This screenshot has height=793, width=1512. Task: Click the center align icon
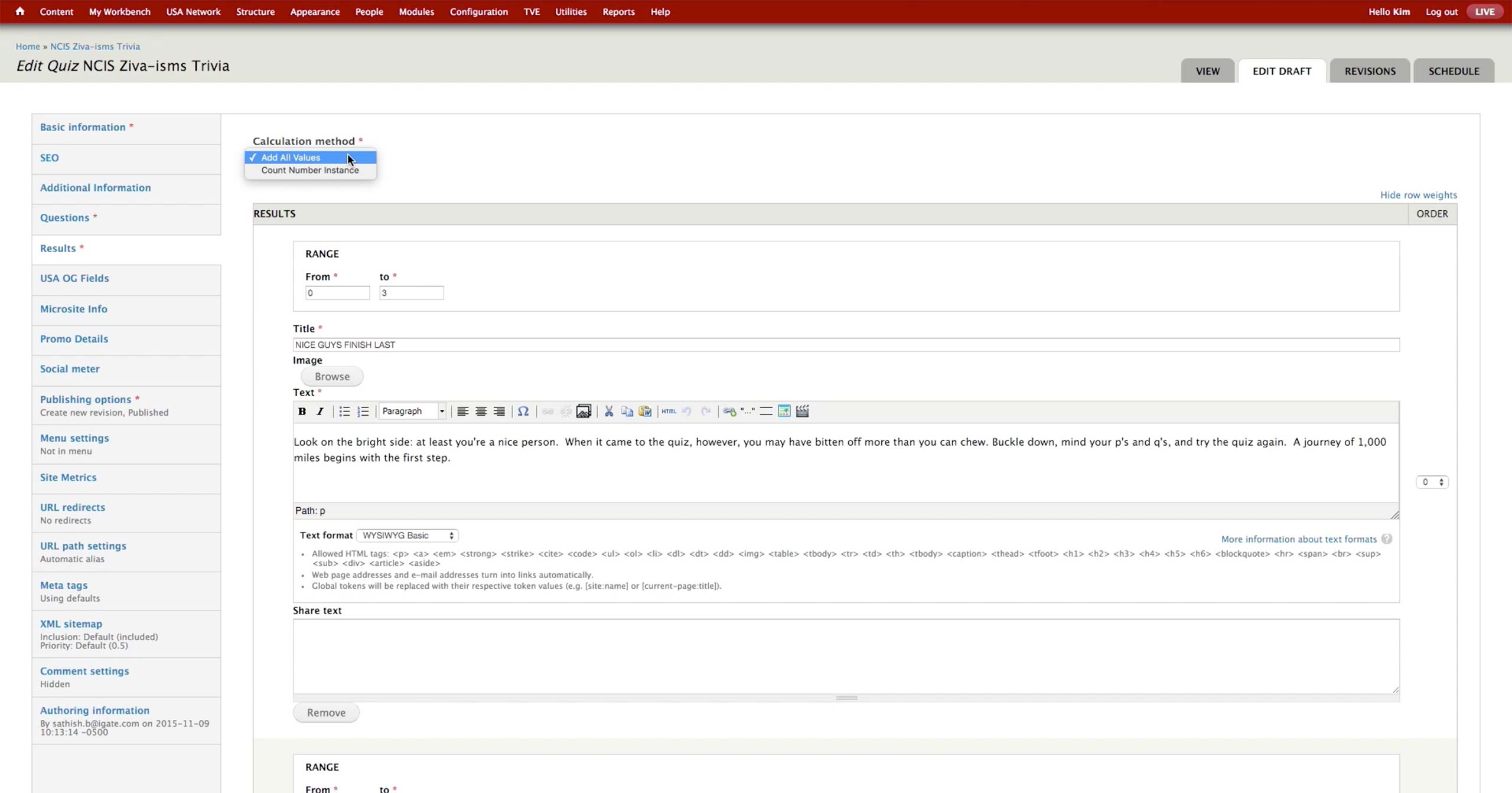pos(481,412)
